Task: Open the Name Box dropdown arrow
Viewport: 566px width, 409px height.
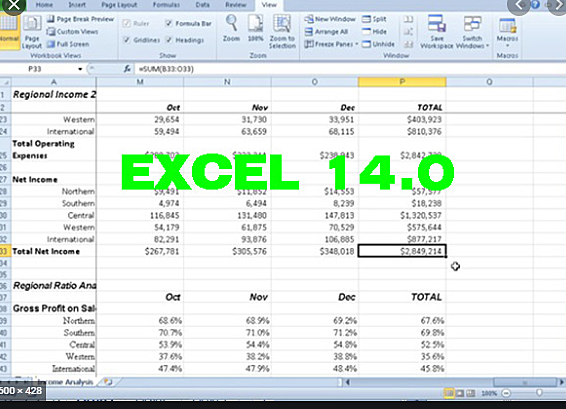Action: (x=80, y=69)
